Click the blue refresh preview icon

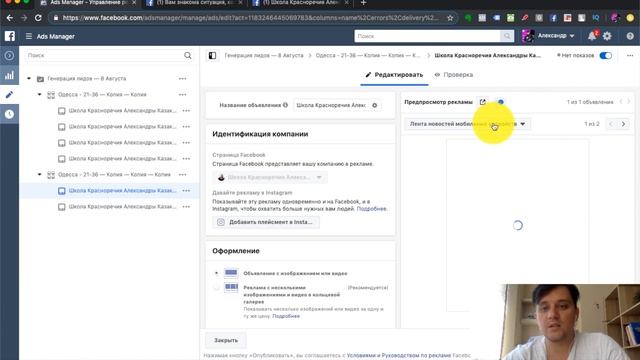click(501, 102)
